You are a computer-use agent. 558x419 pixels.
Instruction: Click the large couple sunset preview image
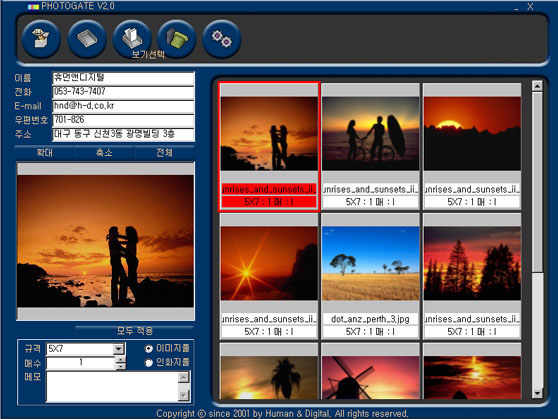click(x=105, y=241)
